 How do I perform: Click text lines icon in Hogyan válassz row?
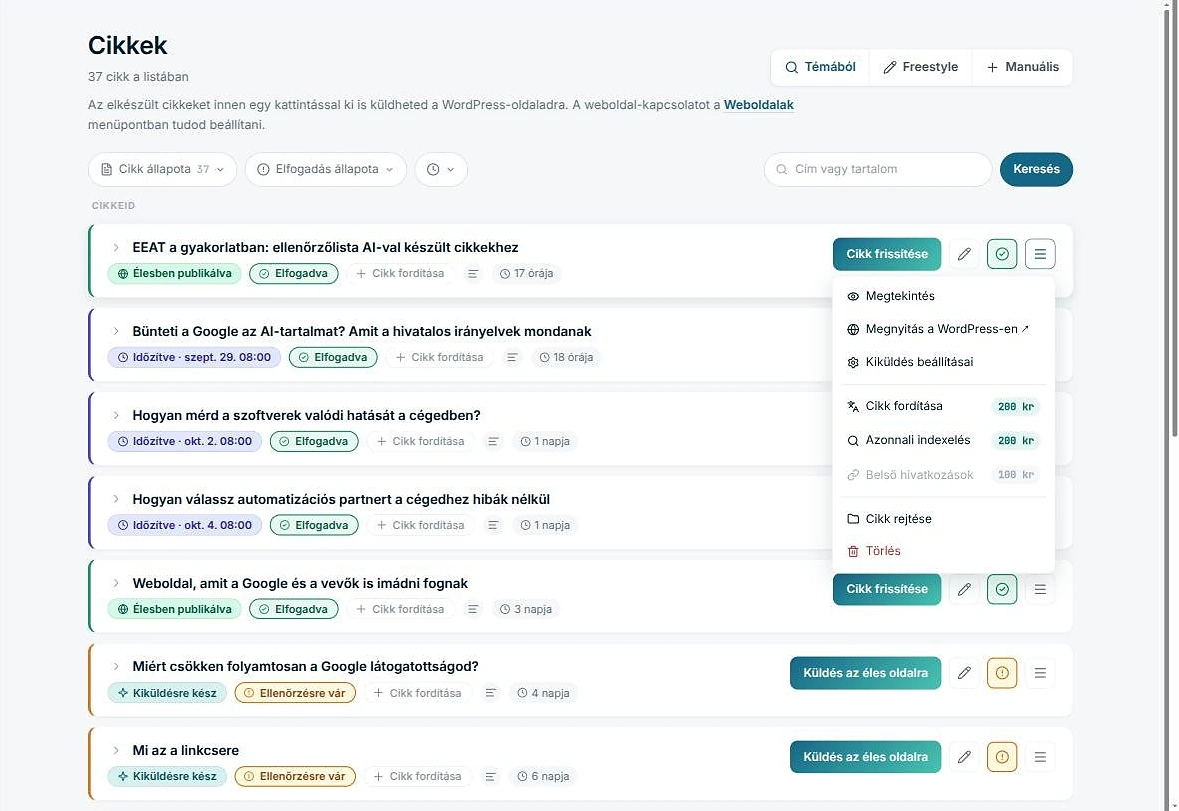493,525
